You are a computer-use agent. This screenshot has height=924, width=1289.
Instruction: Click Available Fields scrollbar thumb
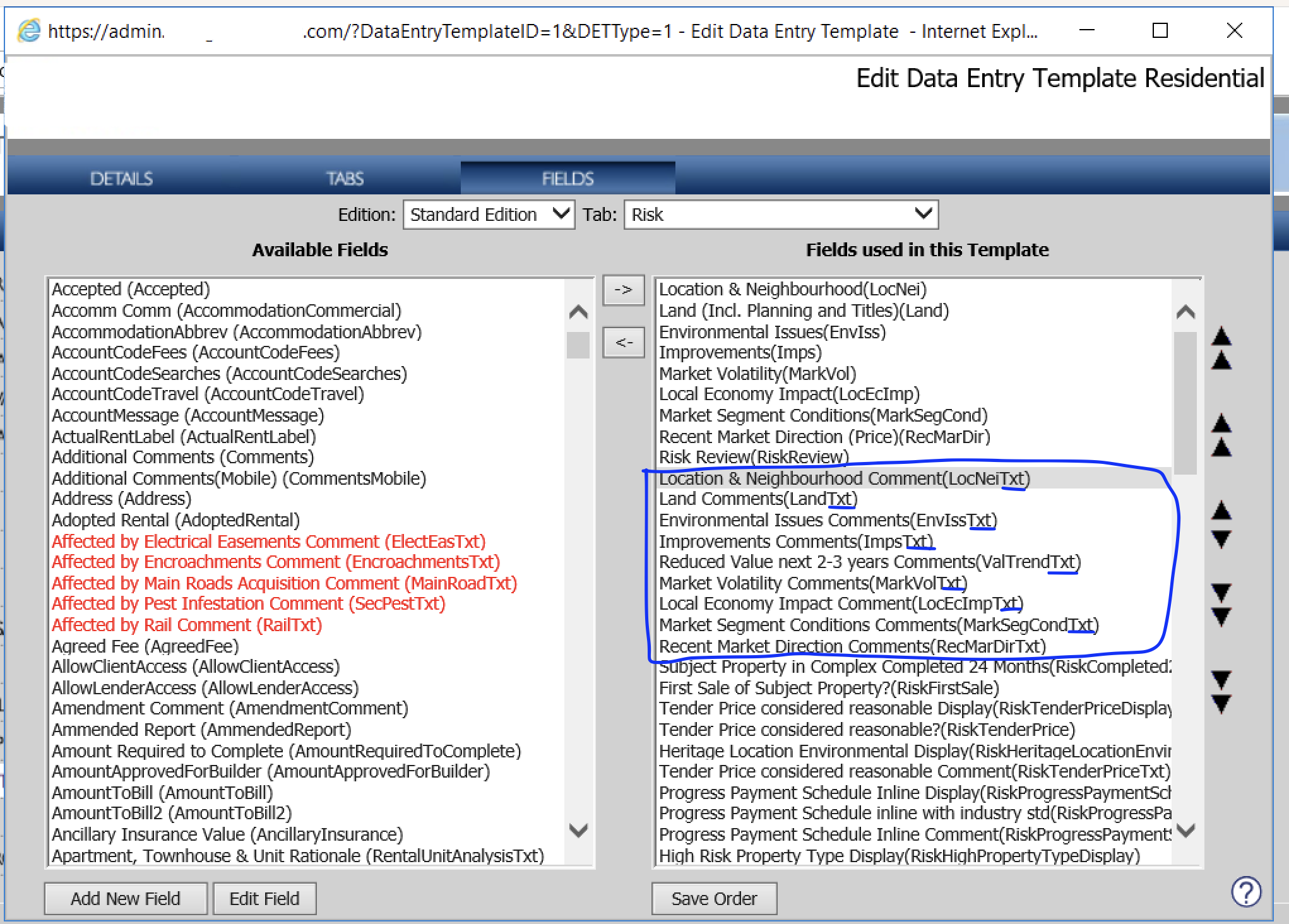(578, 345)
